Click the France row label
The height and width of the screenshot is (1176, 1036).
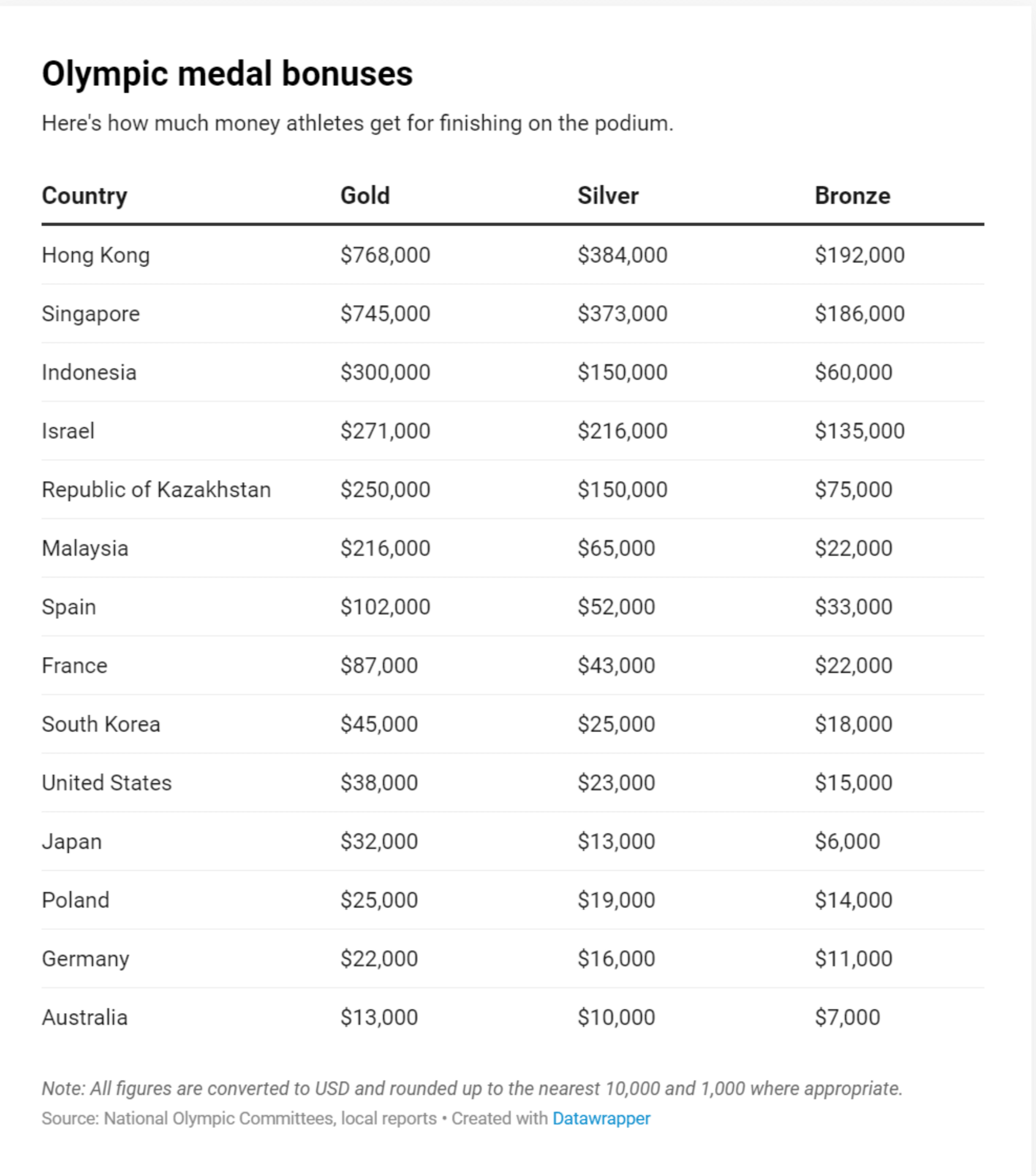click(x=74, y=666)
